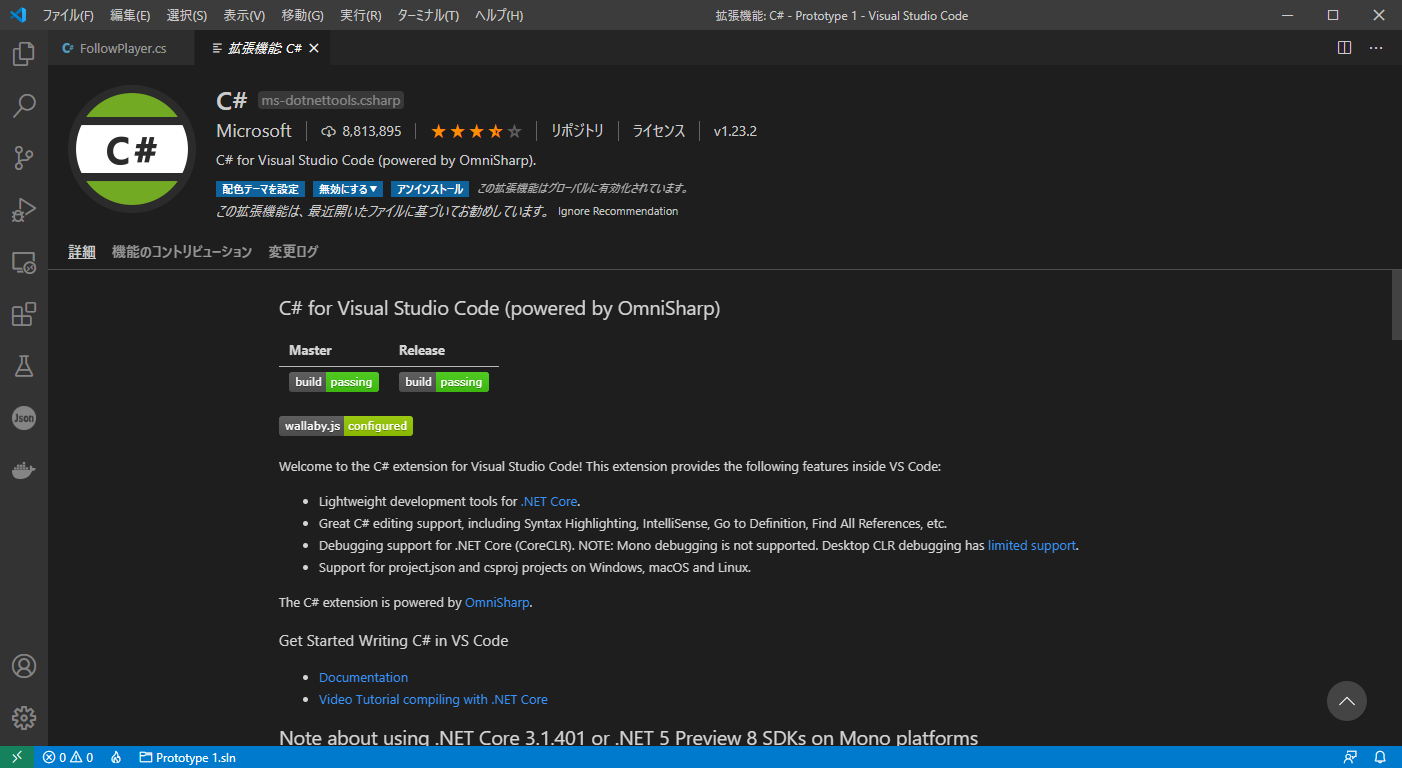Open the Test flask view

pyautogui.click(x=24, y=366)
